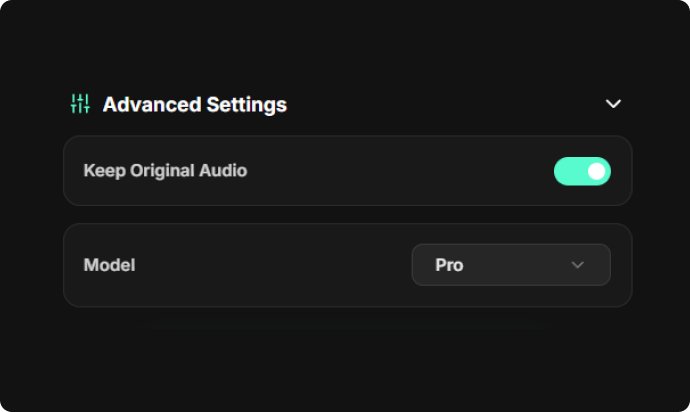This screenshot has height=412, width=690.
Task: Click the Model label text
Action: (110, 265)
